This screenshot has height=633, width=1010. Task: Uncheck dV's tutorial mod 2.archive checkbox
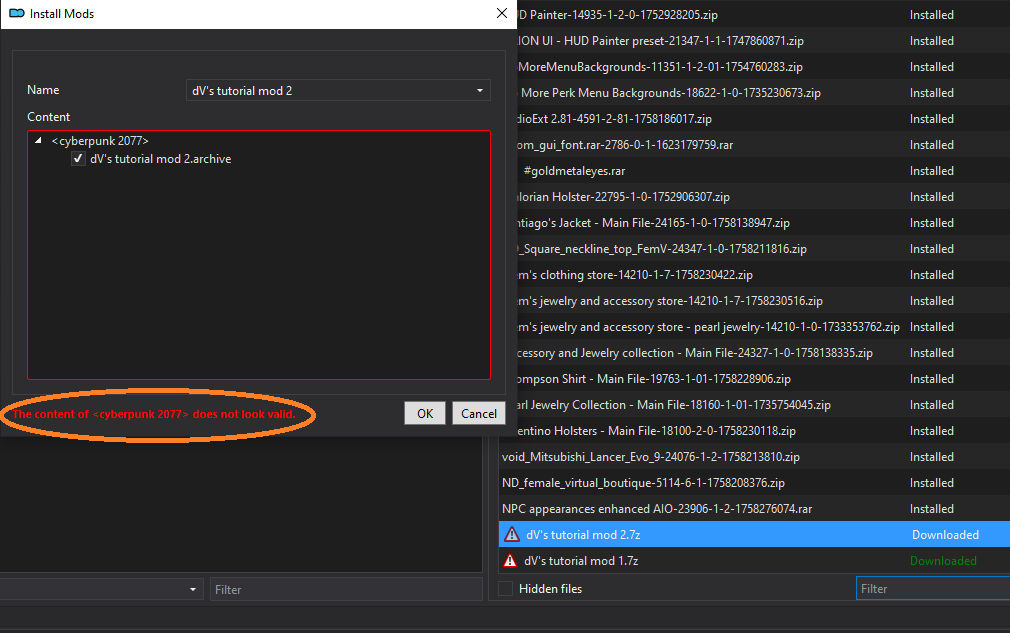[78, 159]
